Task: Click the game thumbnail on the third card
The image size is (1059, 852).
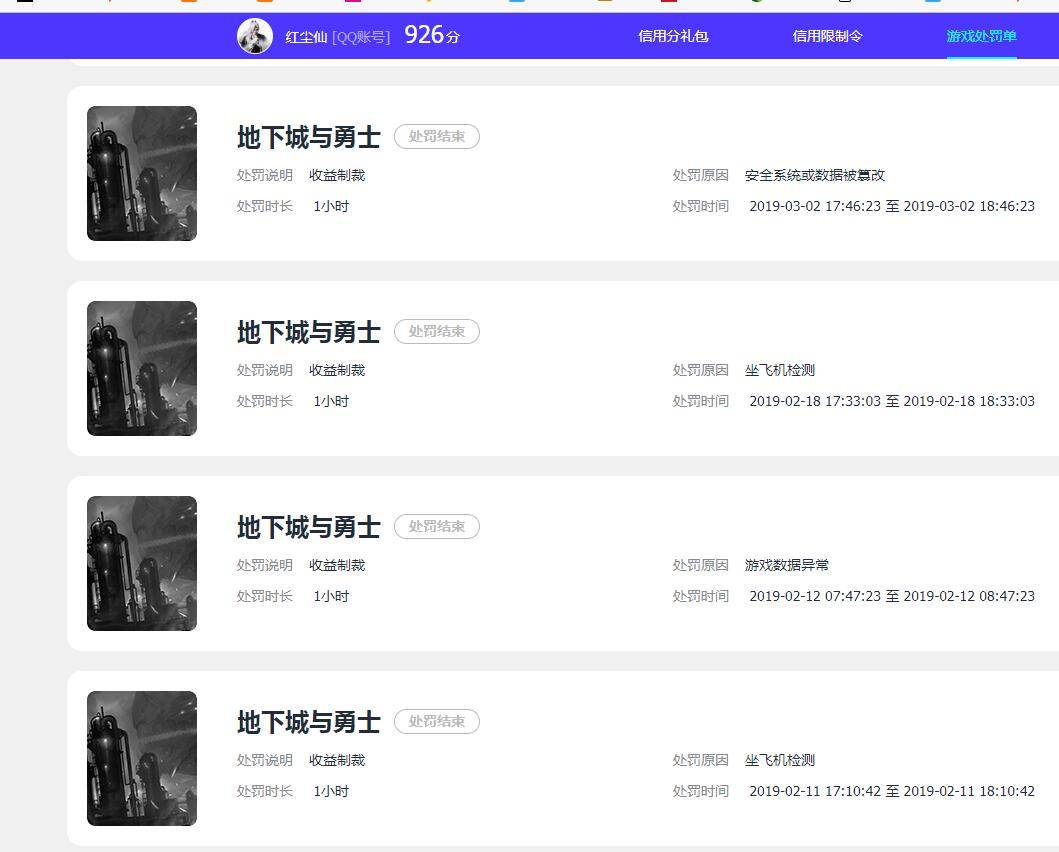Action: pyautogui.click(x=141, y=562)
